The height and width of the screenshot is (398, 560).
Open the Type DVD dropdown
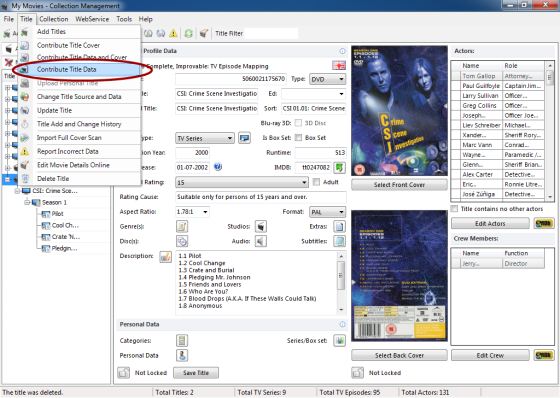pos(328,79)
